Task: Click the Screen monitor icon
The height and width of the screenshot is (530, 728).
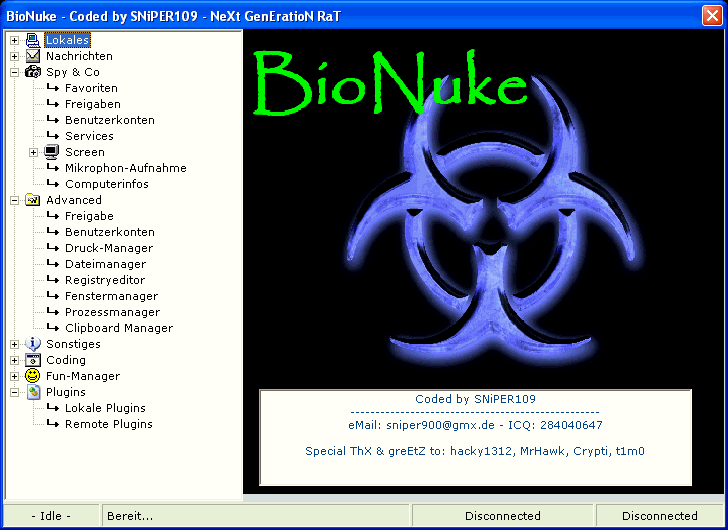Action: 52,152
